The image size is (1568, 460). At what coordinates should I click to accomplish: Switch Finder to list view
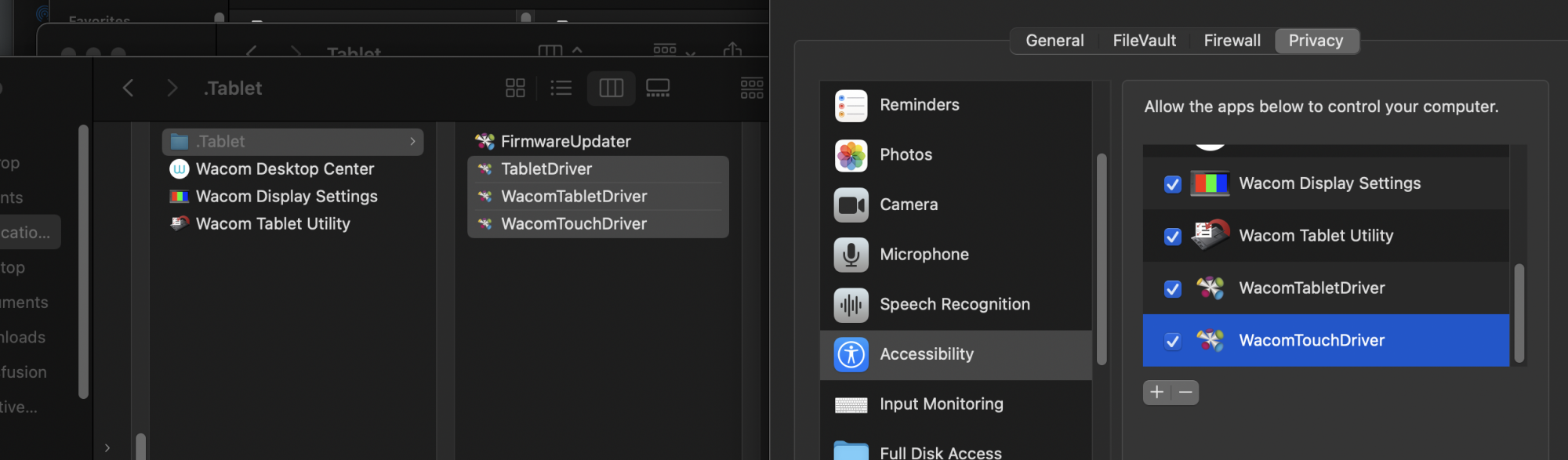pyautogui.click(x=561, y=88)
